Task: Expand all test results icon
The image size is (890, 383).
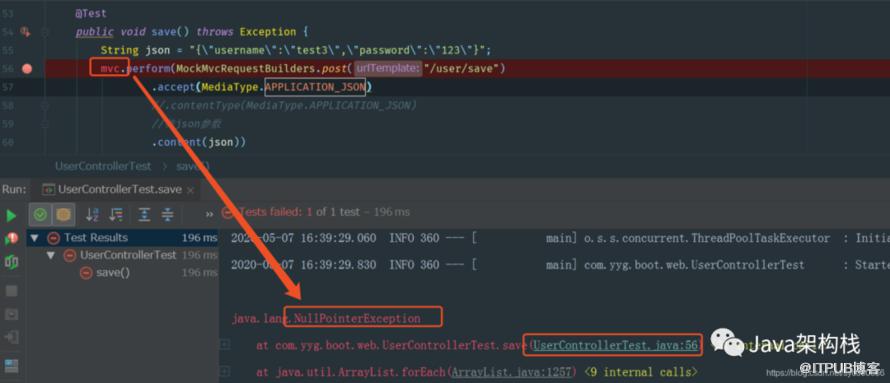Action: click(145, 214)
